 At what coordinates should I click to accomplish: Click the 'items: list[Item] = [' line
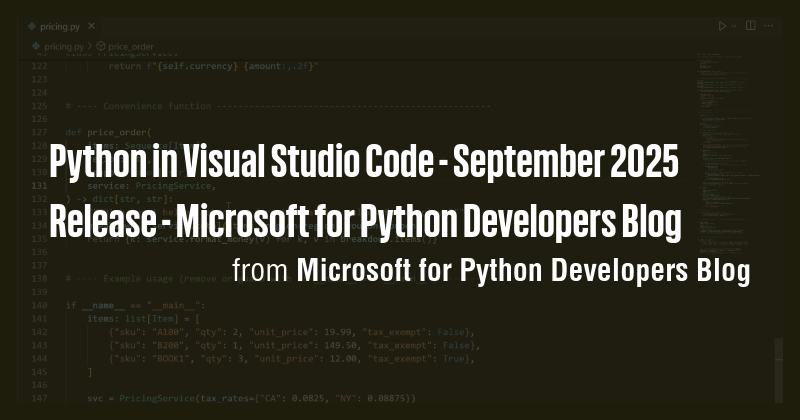[x=143, y=318]
